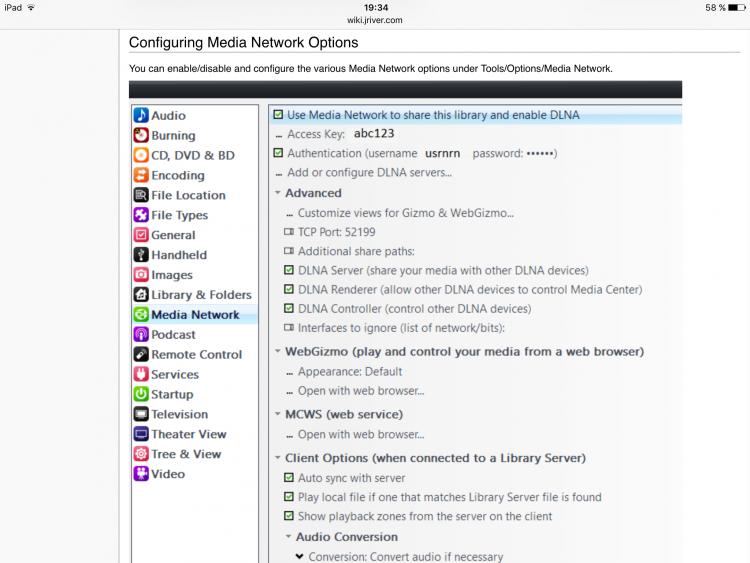750x563 pixels.
Task: Click the Handheld icon
Action: point(141,255)
